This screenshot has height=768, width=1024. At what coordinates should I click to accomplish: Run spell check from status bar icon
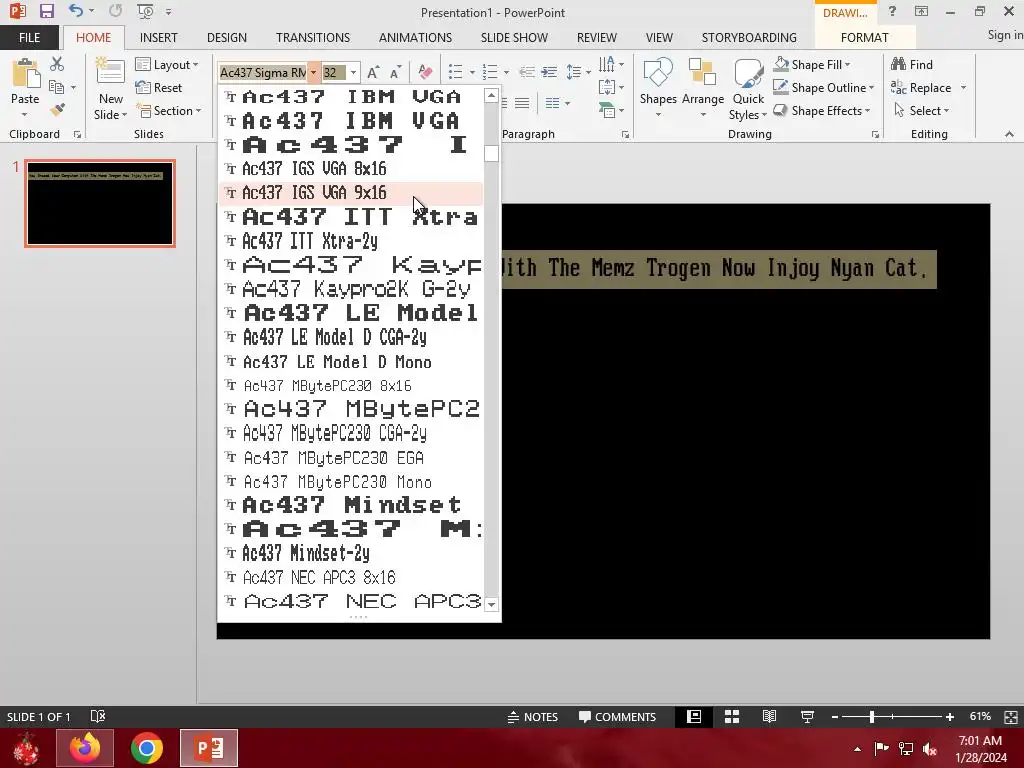(x=98, y=716)
